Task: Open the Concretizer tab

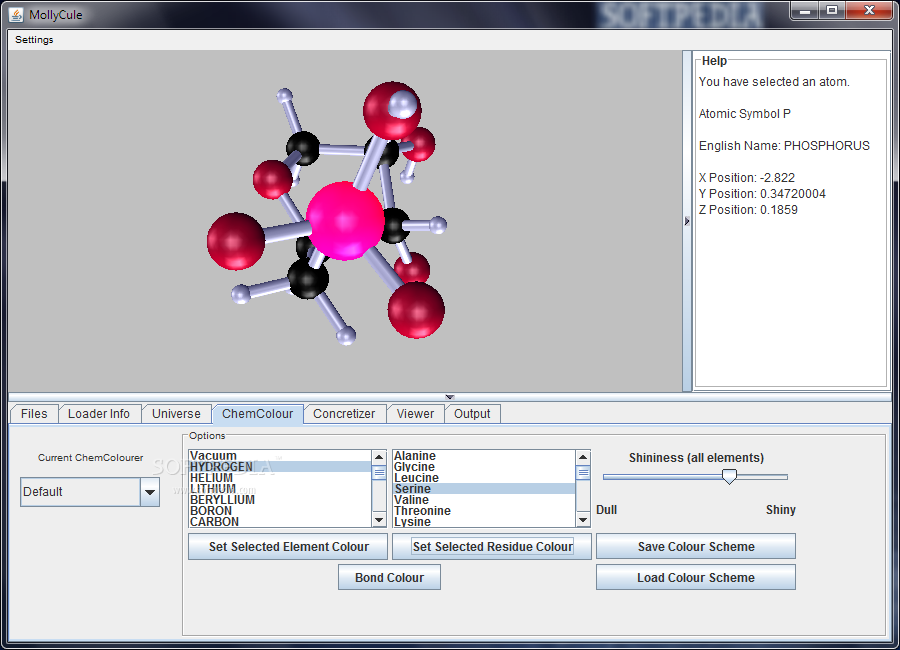Action: pos(344,413)
